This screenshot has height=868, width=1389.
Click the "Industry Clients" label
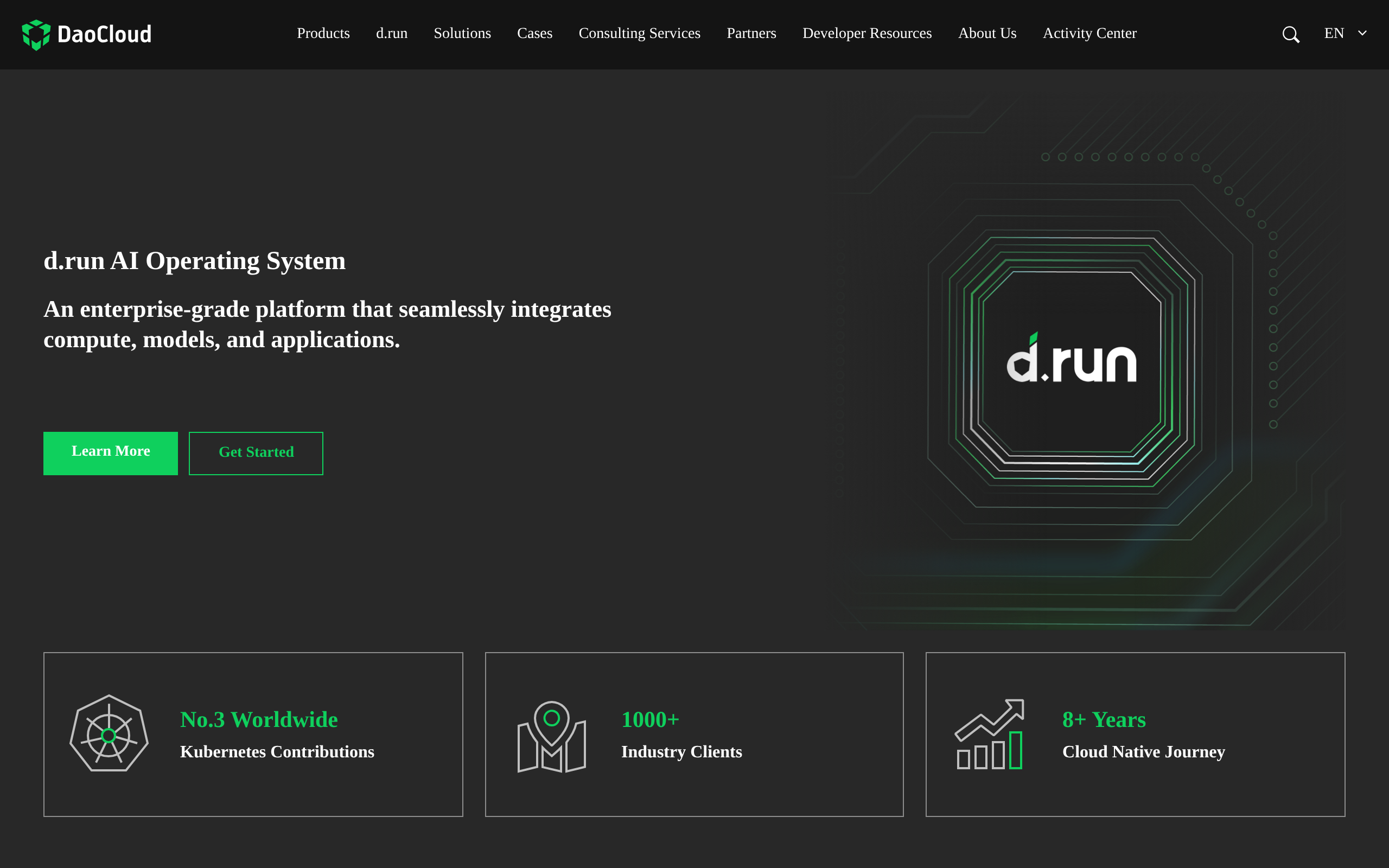[681, 751]
